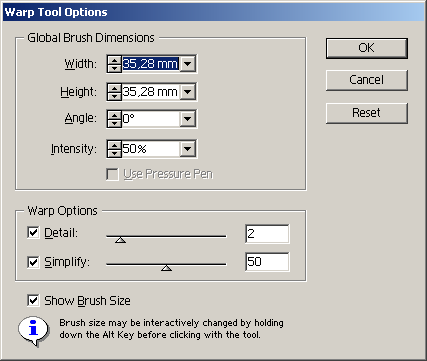Click the Detail value input field

267,234
